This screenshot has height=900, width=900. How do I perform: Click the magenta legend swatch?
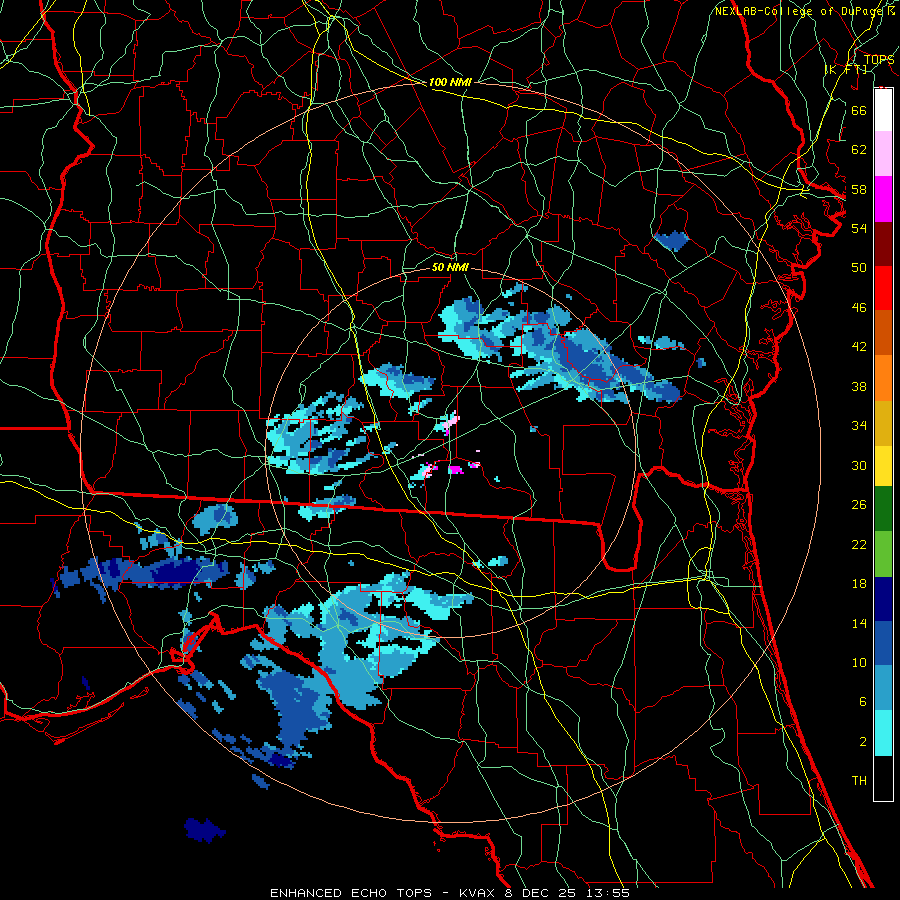883,199
